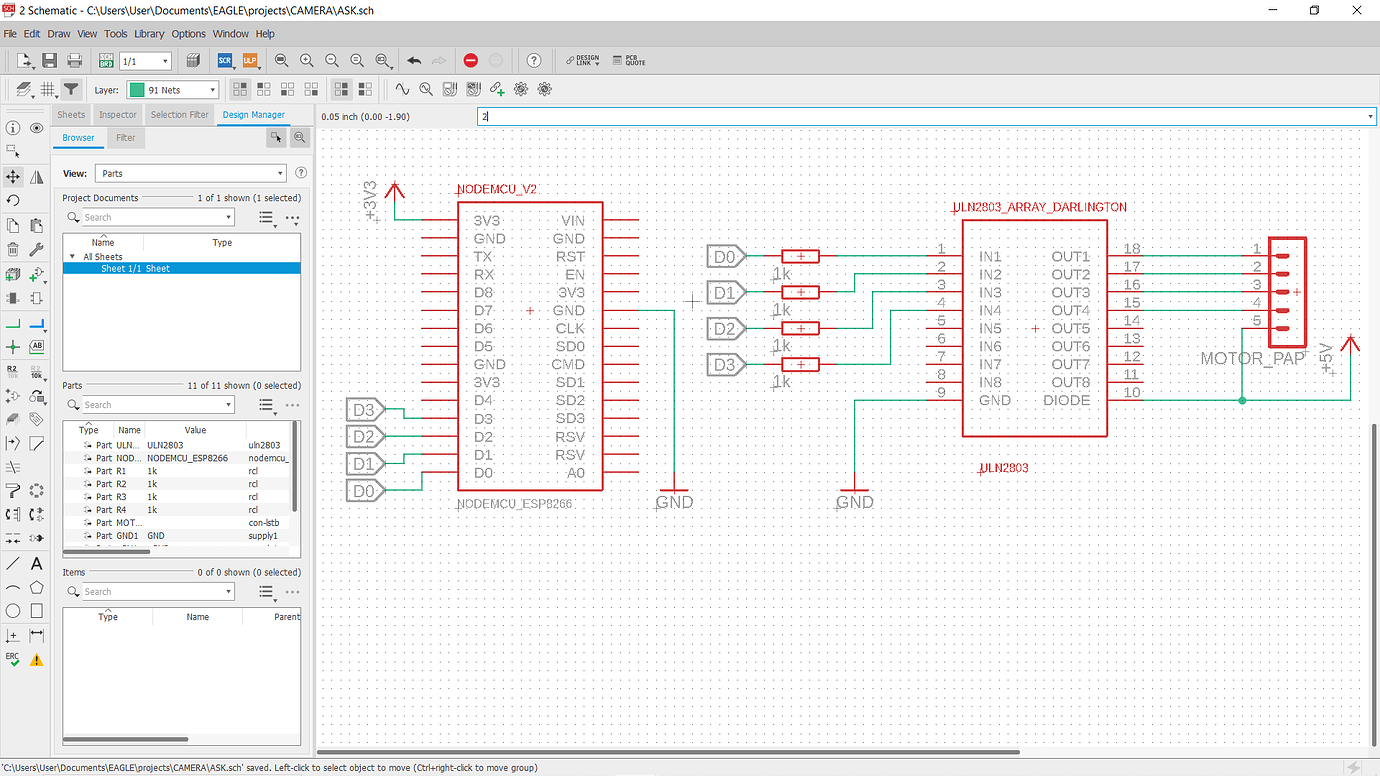Screen dimensions: 1380x776
Task: Toggle the grid settings button
Action: pos(47,89)
